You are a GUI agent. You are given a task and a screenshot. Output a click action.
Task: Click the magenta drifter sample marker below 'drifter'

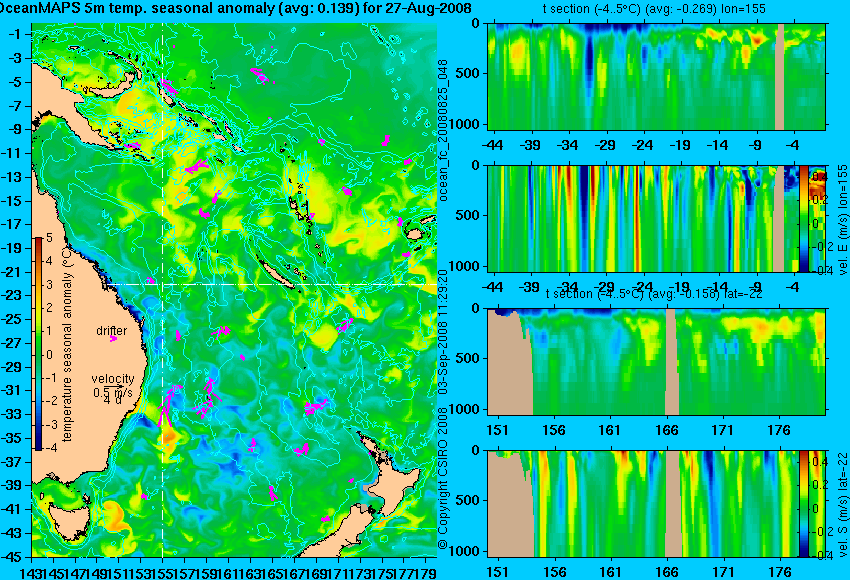click(113, 339)
